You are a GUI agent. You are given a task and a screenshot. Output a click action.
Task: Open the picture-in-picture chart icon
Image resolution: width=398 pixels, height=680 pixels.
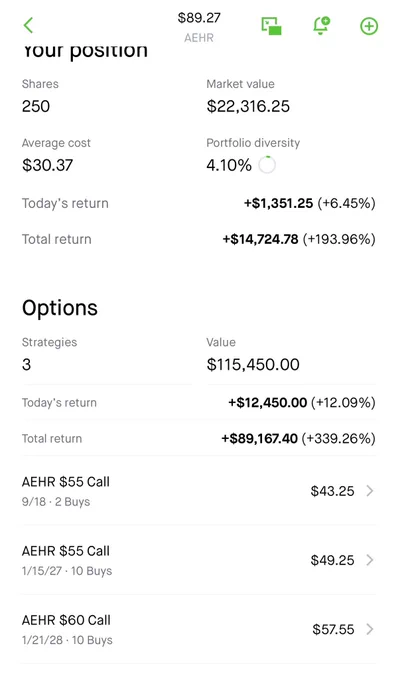click(x=271, y=26)
